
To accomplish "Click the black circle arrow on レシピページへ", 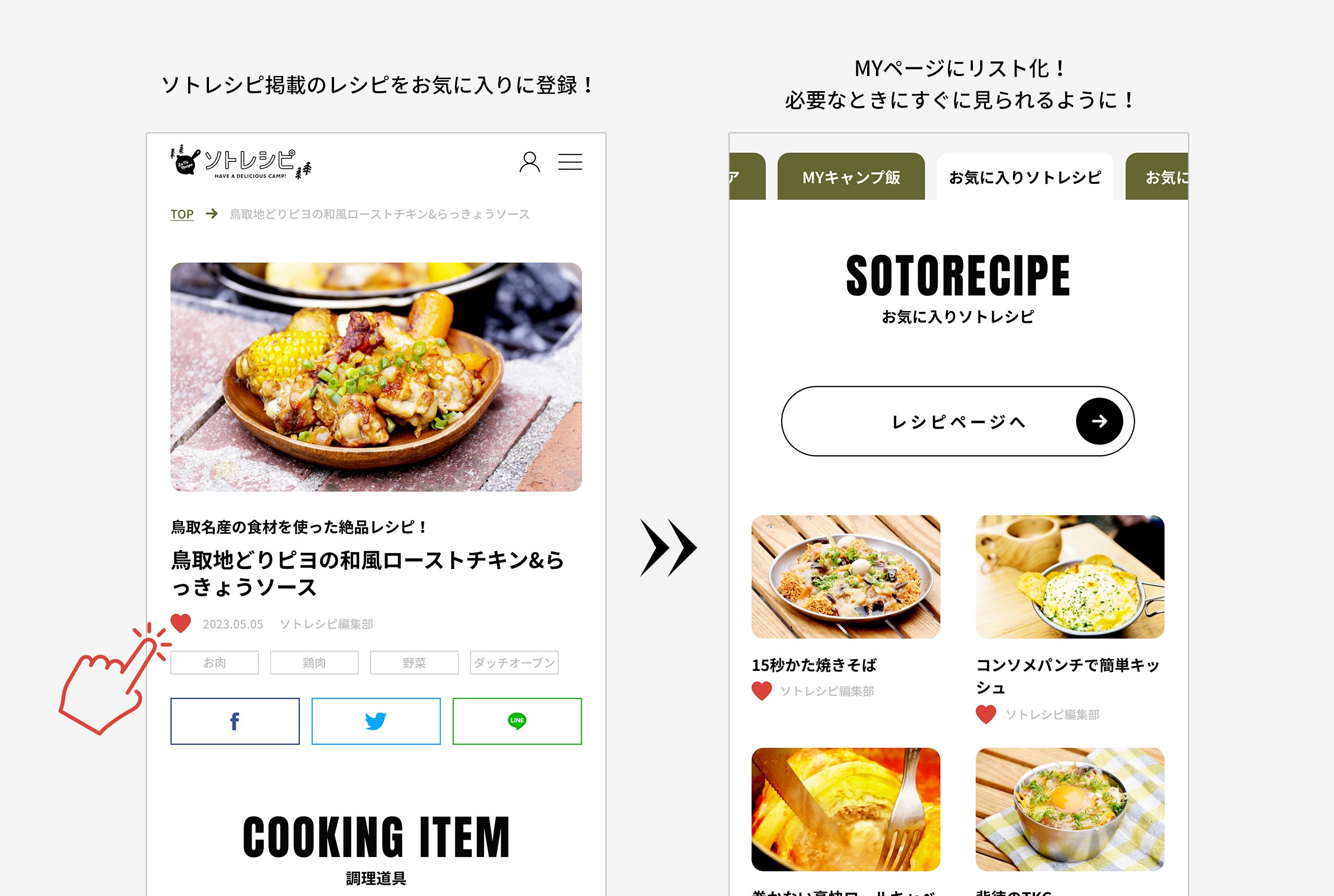I will pyautogui.click(x=1099, y=421).
